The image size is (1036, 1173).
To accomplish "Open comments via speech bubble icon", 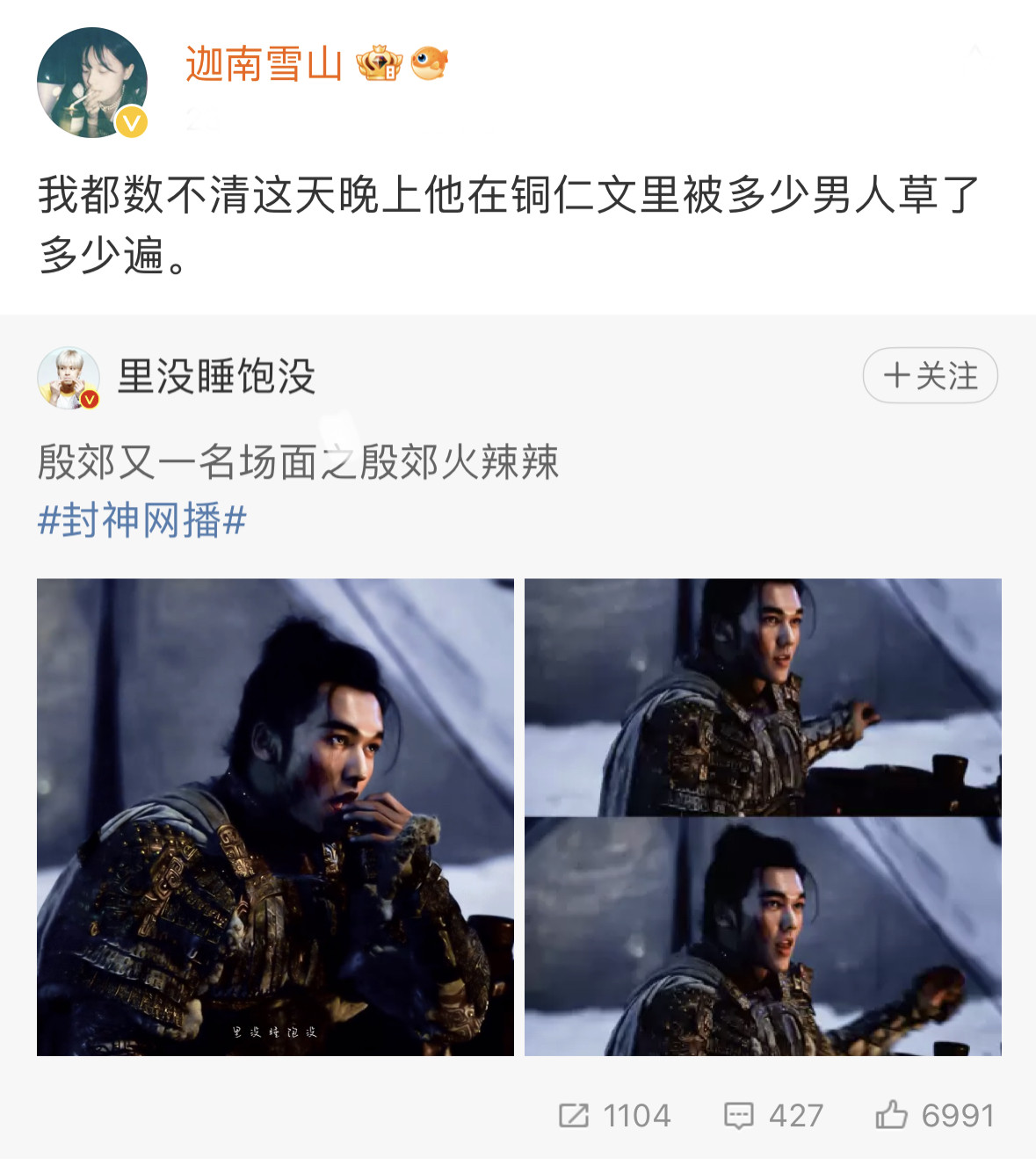I will click(x=738, y=1115).
